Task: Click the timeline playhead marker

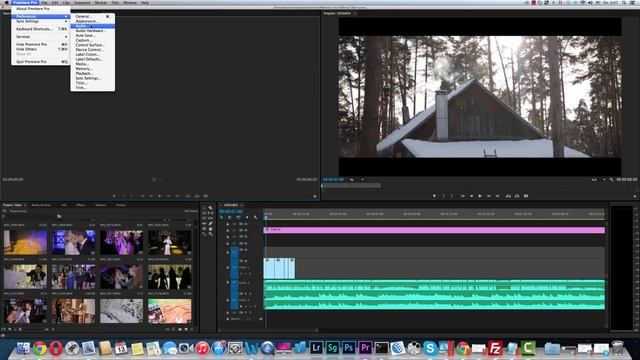Action: (x=266, y=217)
